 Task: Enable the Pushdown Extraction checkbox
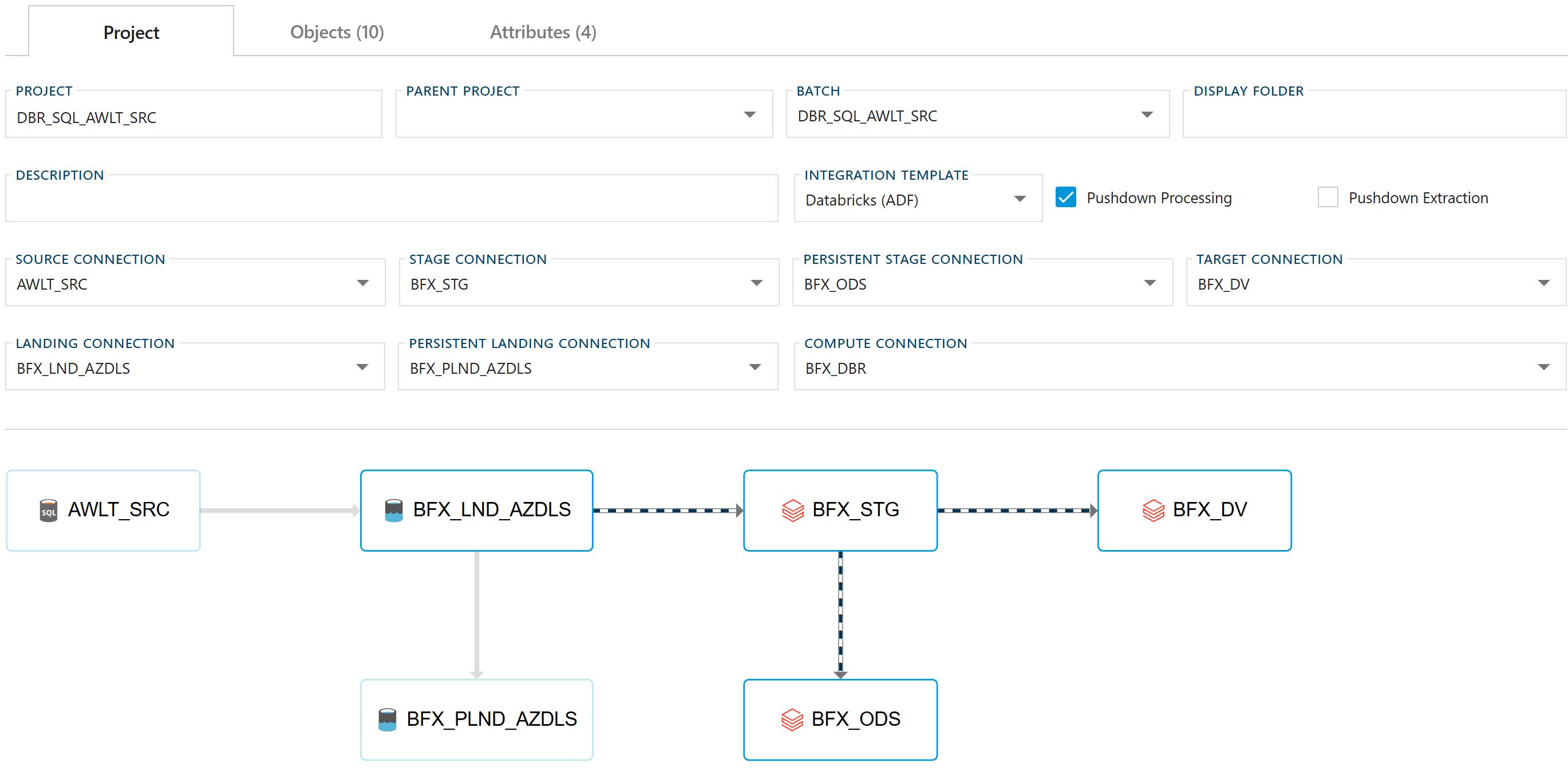pos(1328,198)
